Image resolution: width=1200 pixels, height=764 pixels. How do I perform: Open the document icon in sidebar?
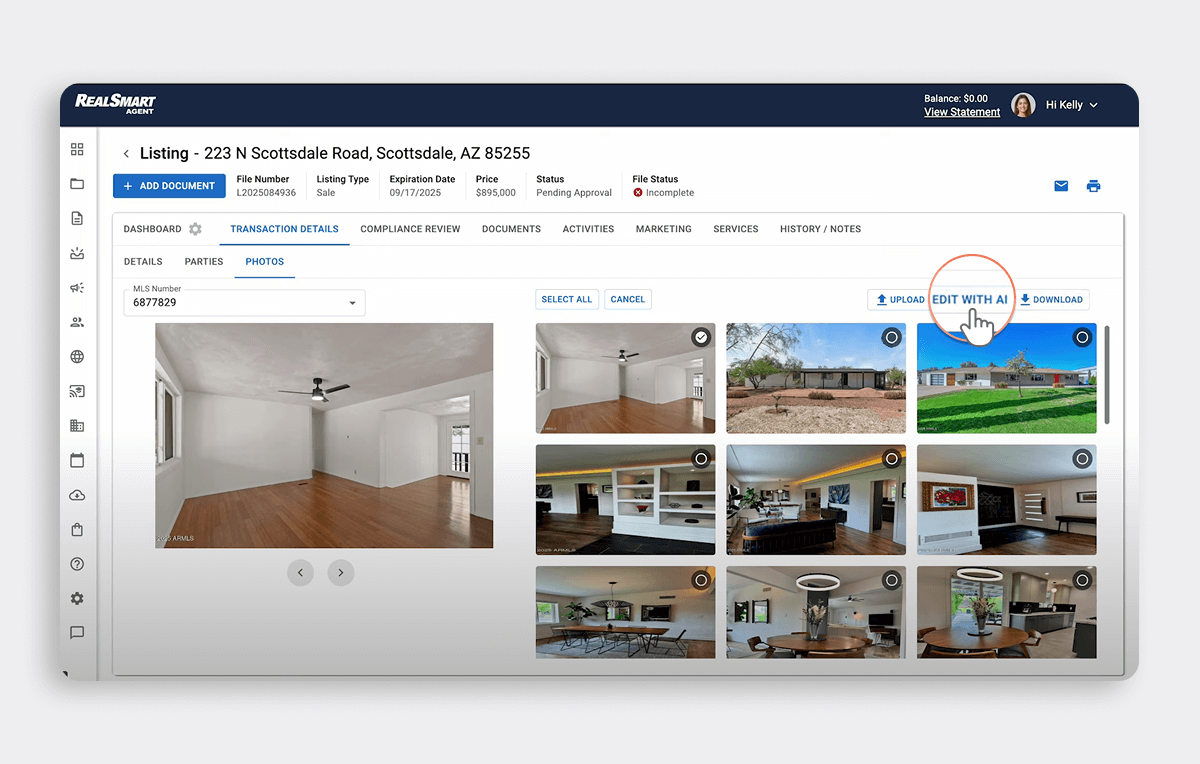pyautogui.click(x=77, y=219)
